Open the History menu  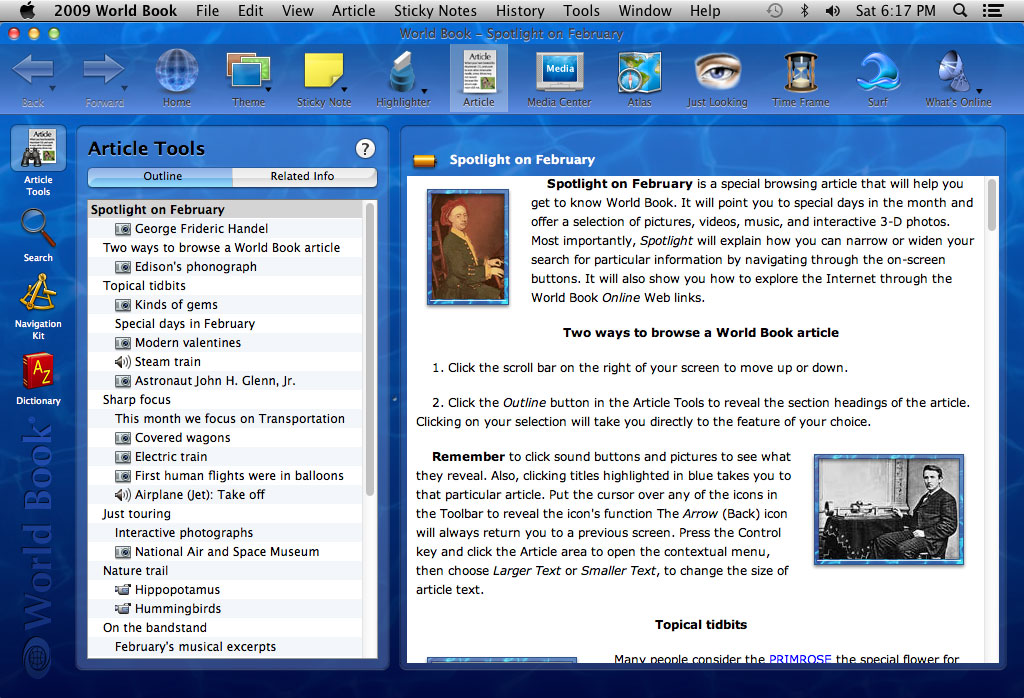click(520, 10)
